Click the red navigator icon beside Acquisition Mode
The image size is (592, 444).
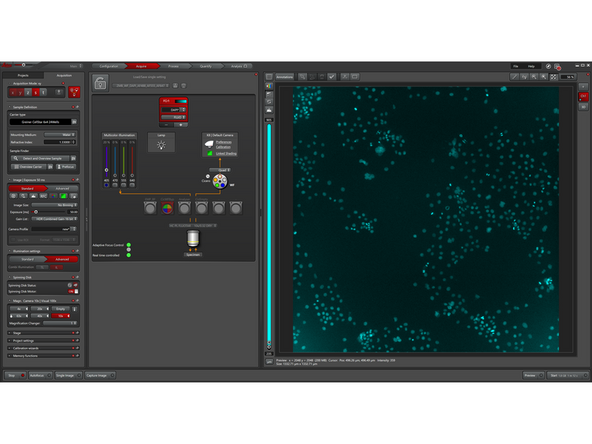(x=74, y=92)
